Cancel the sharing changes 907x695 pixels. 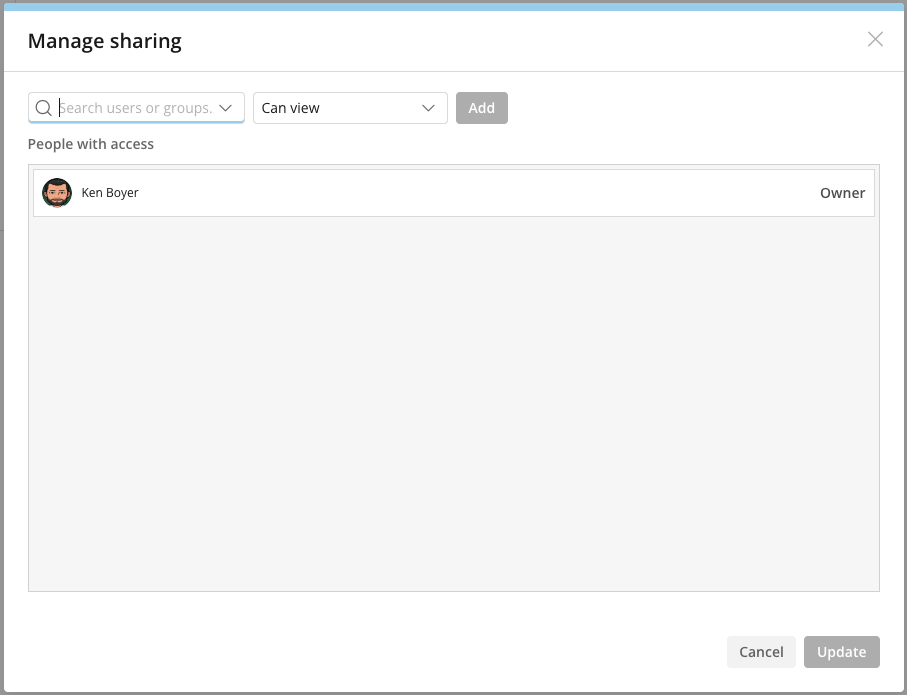coord(761,652)
